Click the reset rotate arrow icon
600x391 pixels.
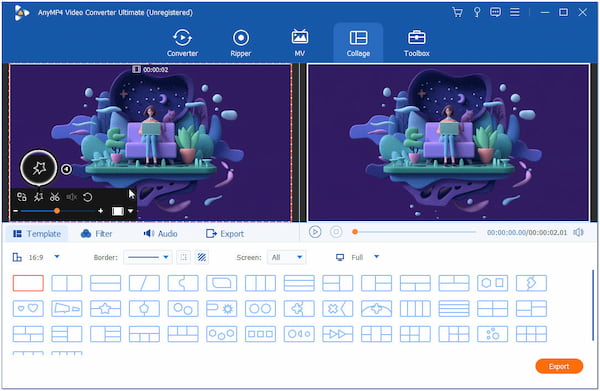[x=88, y=197]
